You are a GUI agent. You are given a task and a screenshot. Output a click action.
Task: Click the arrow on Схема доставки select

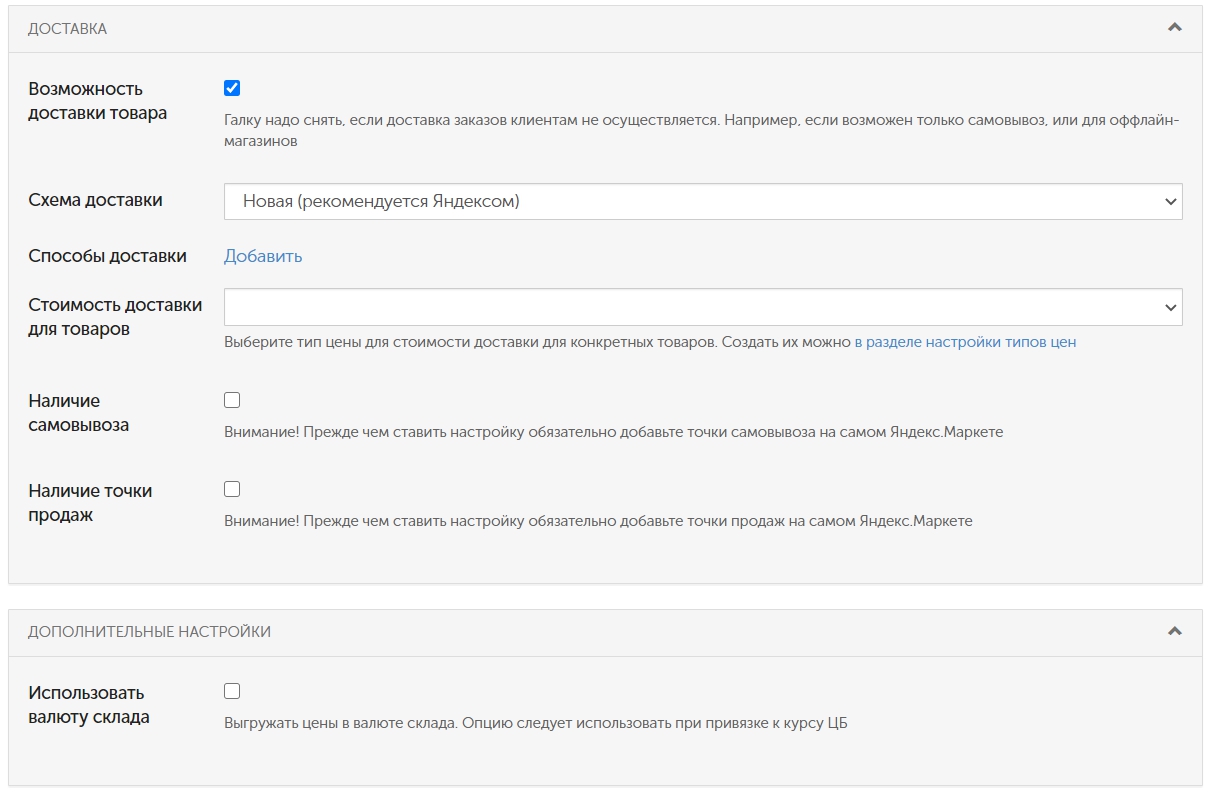1171,201
